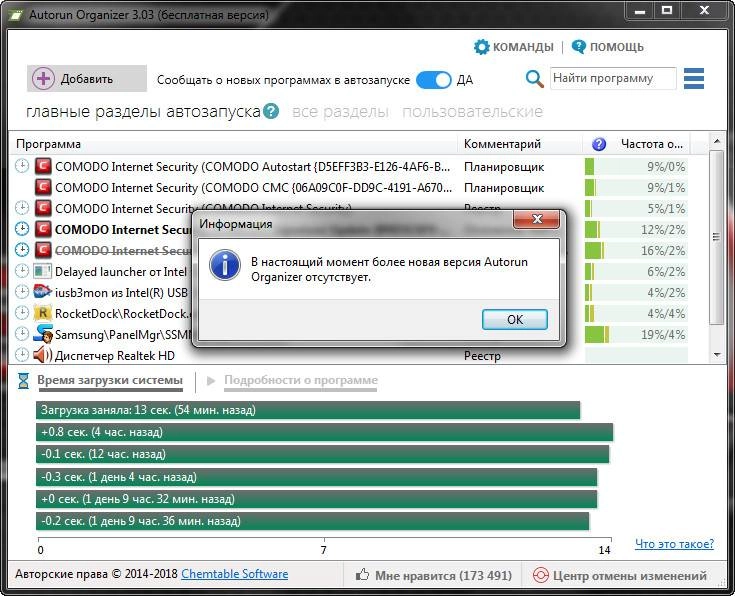This screenshot has height=596, width=735.
Task: Open the hamburger menu icon
Action: (694, 78)
